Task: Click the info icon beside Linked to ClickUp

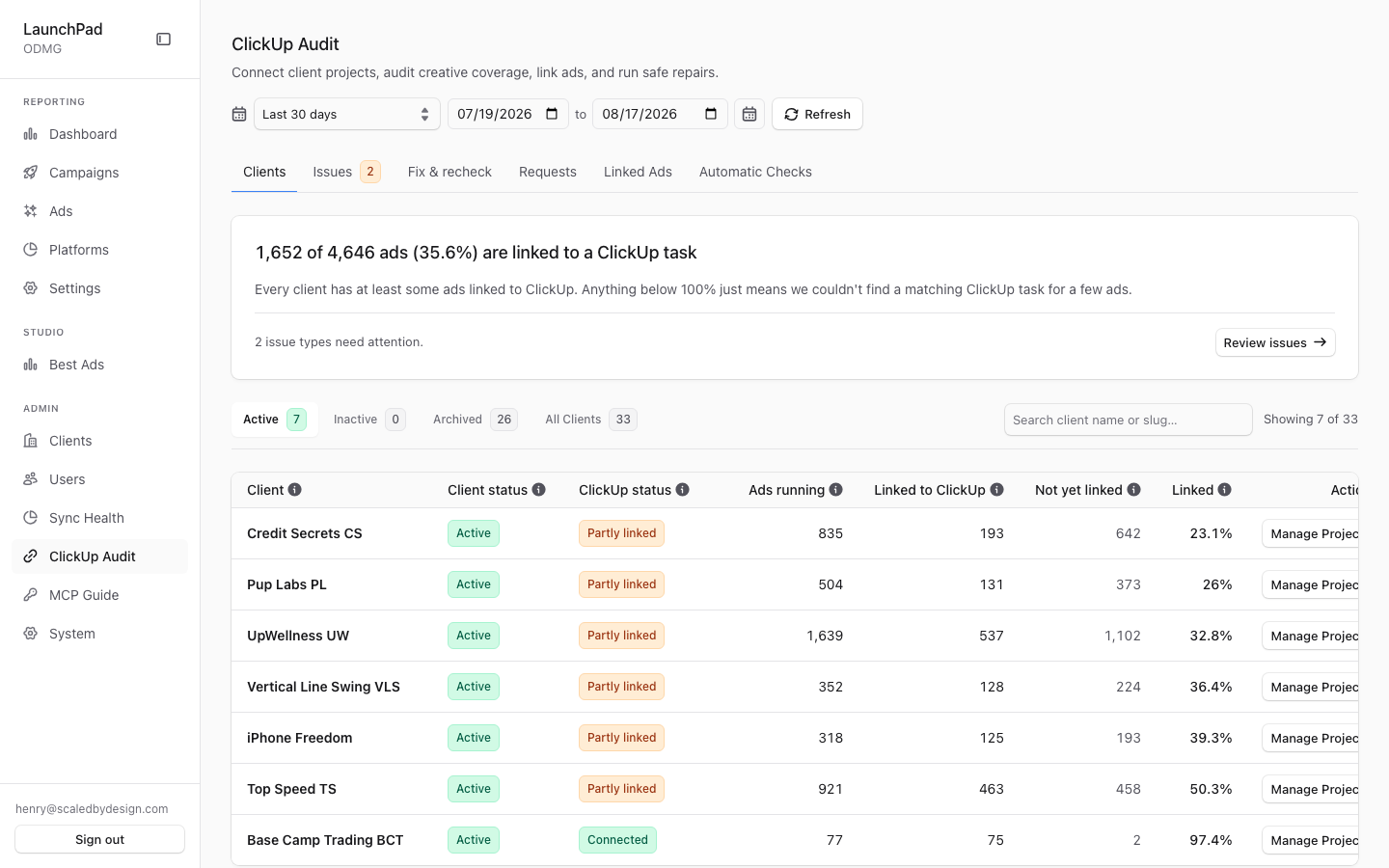Action: [997, 490]
